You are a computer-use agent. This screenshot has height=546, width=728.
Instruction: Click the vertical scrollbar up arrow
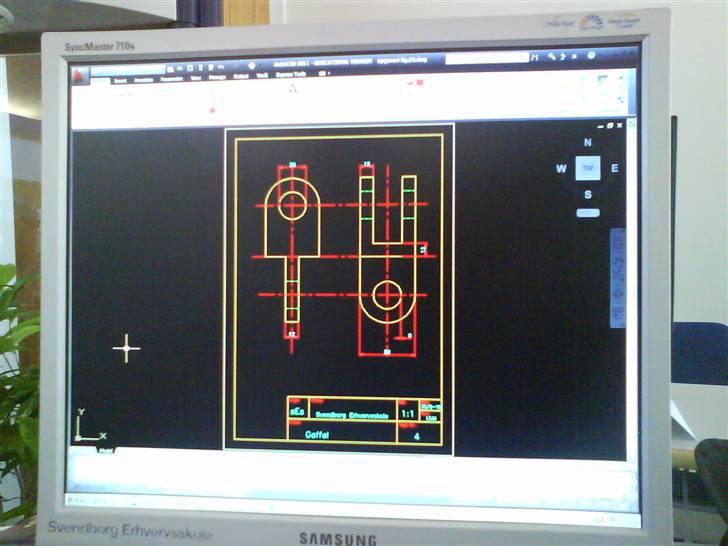630,123
